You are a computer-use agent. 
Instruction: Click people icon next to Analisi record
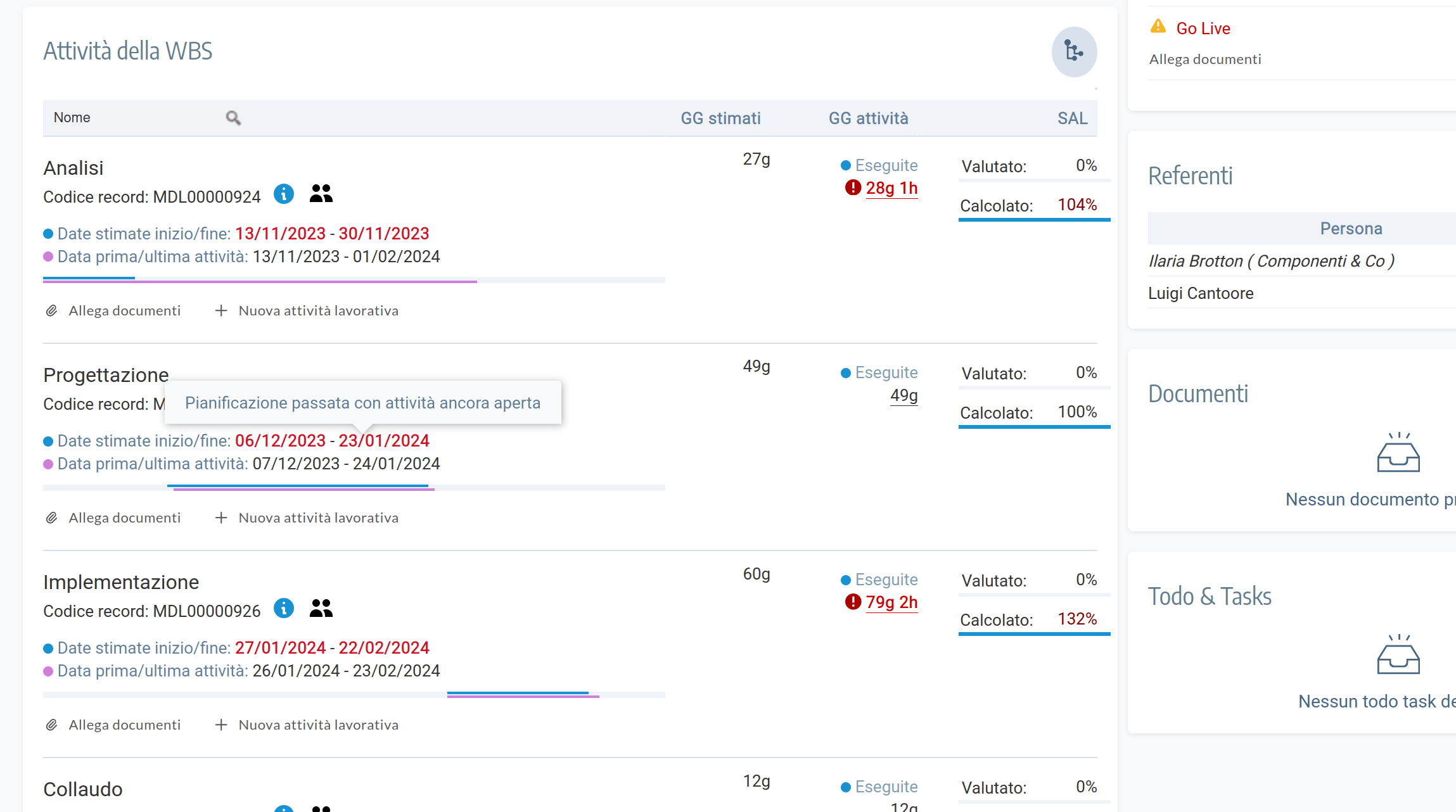[321, 194]
